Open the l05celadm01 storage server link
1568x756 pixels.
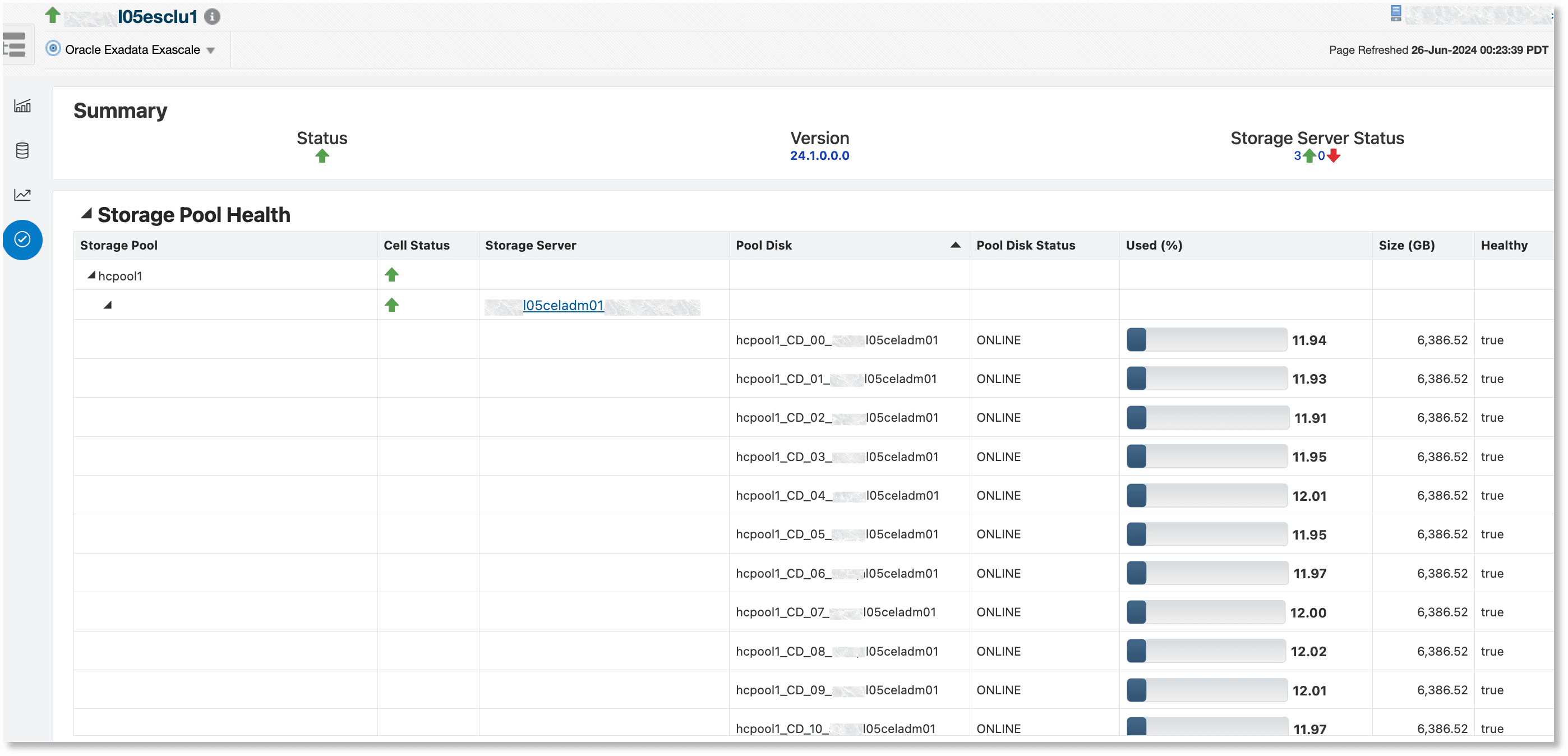(563, 306)
